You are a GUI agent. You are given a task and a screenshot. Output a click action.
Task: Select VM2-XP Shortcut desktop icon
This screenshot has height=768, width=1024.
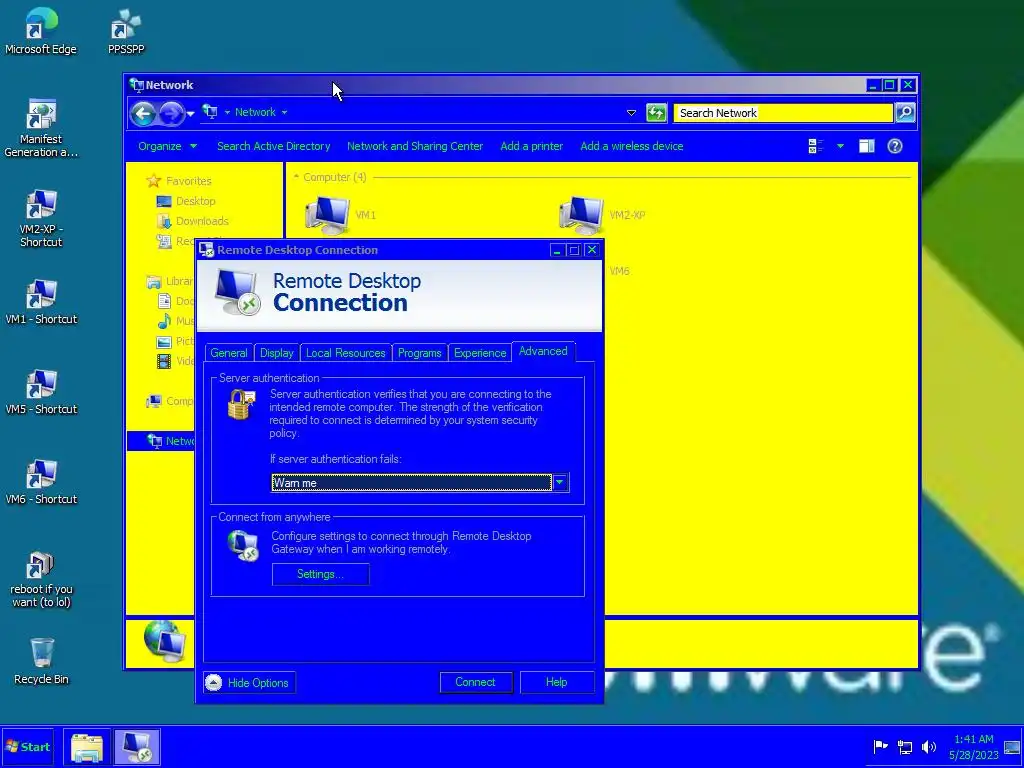pos(40,219)
